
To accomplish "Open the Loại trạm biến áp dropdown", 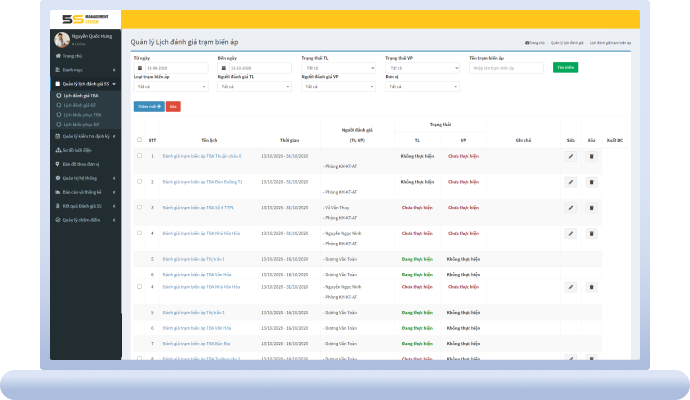I will (170, 86).
